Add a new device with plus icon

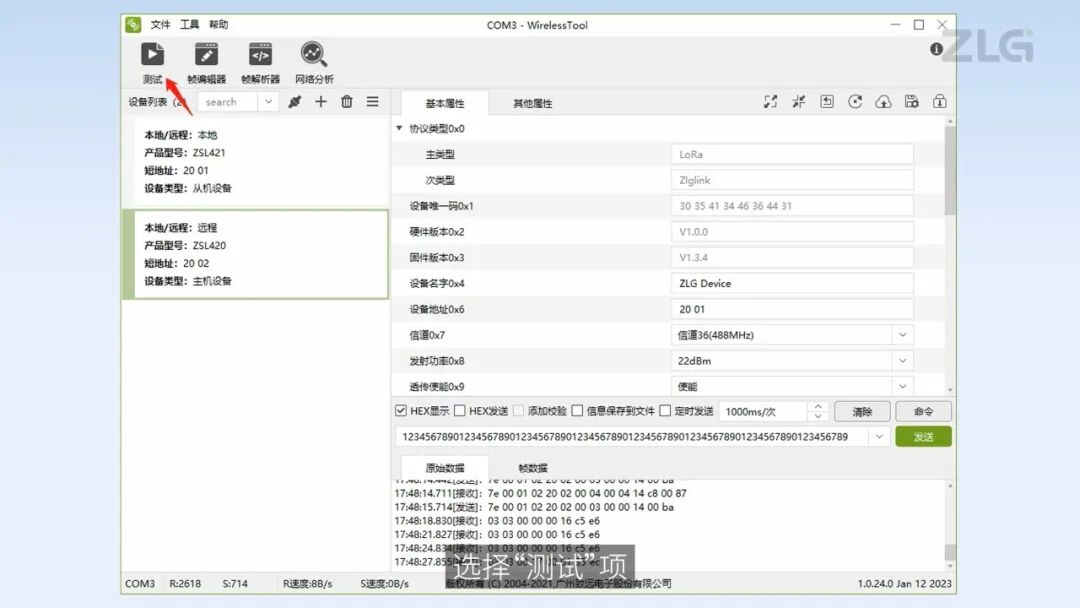[321, 102]
